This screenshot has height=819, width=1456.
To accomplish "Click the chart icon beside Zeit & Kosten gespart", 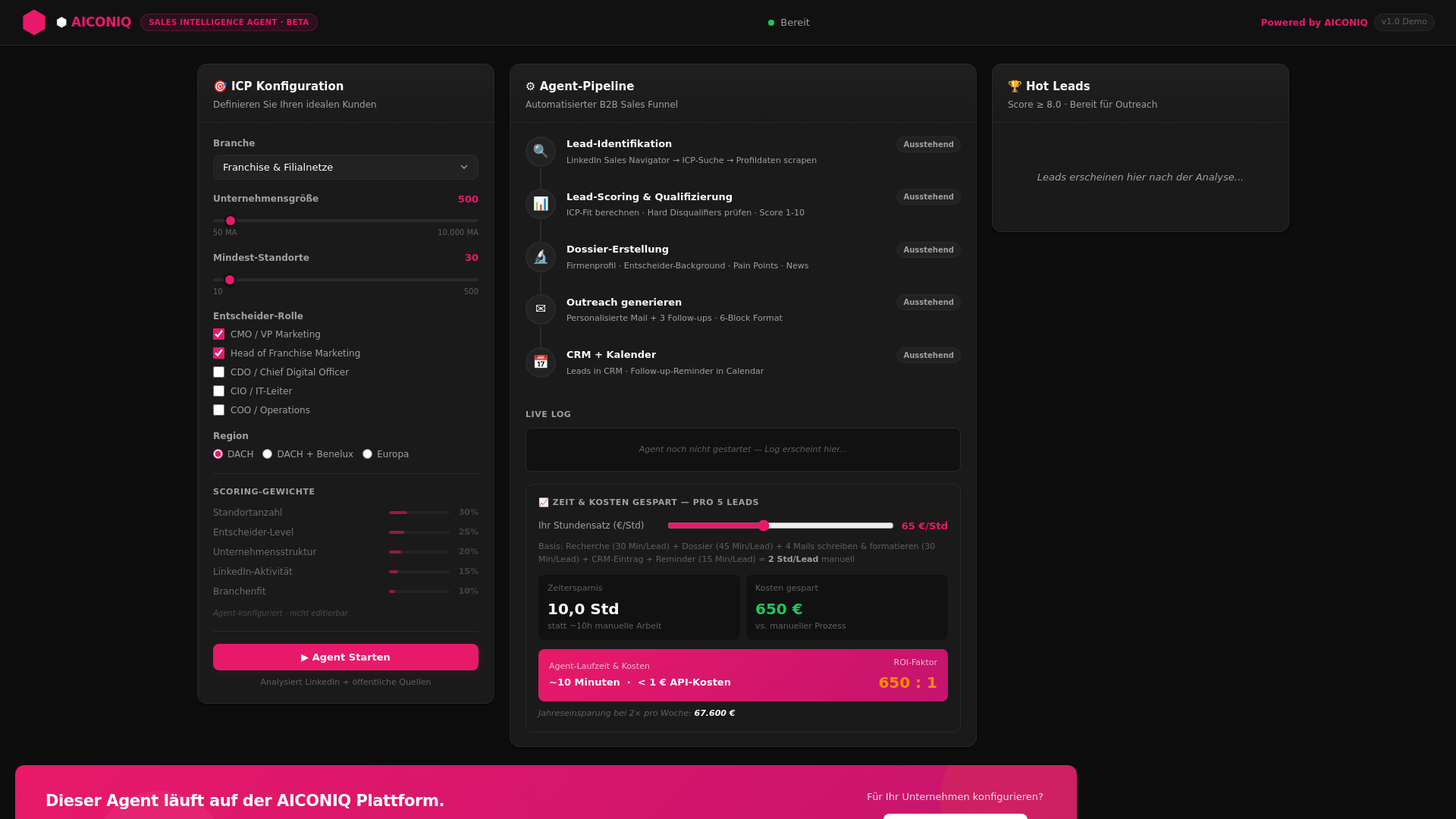I will [x=544, y=503].
